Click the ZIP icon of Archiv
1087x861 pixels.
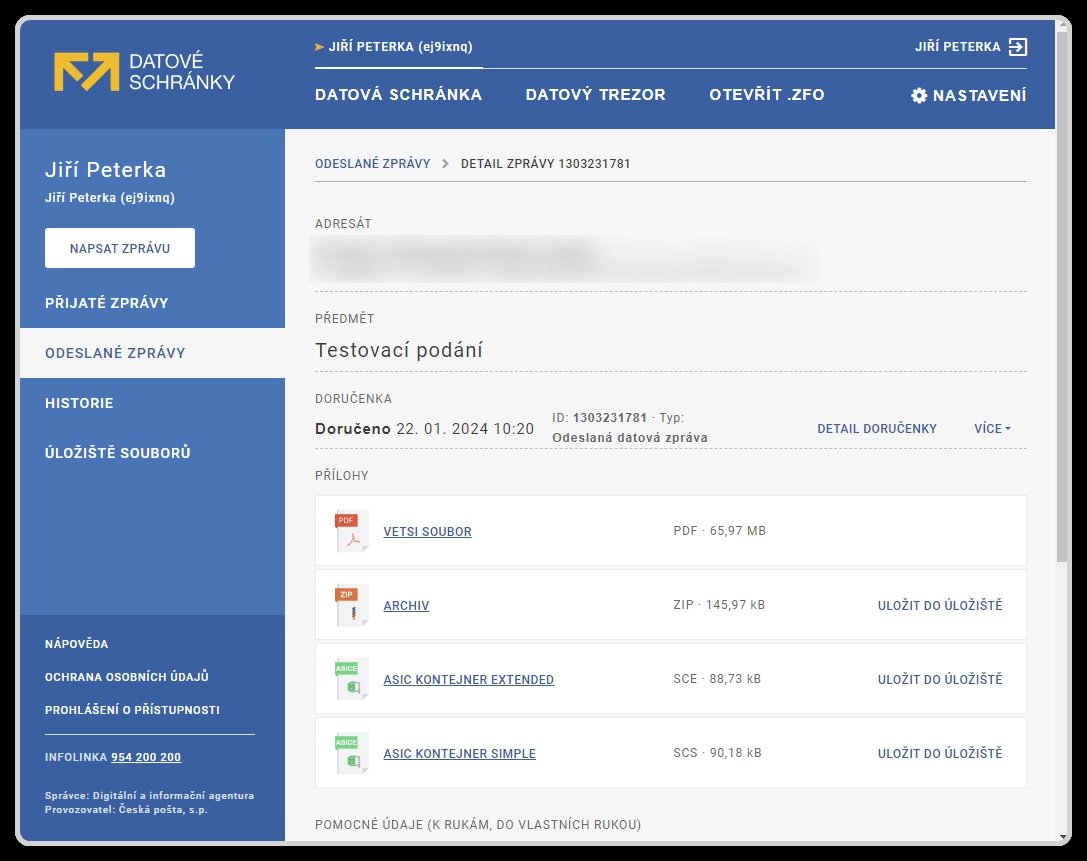[351, 605]
